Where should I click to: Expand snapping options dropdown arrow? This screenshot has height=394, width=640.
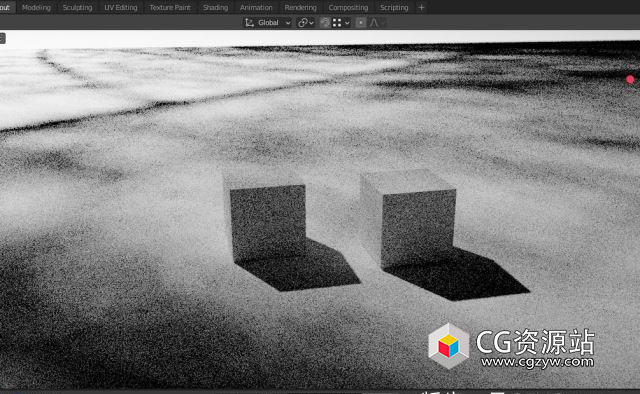[347, 23]
